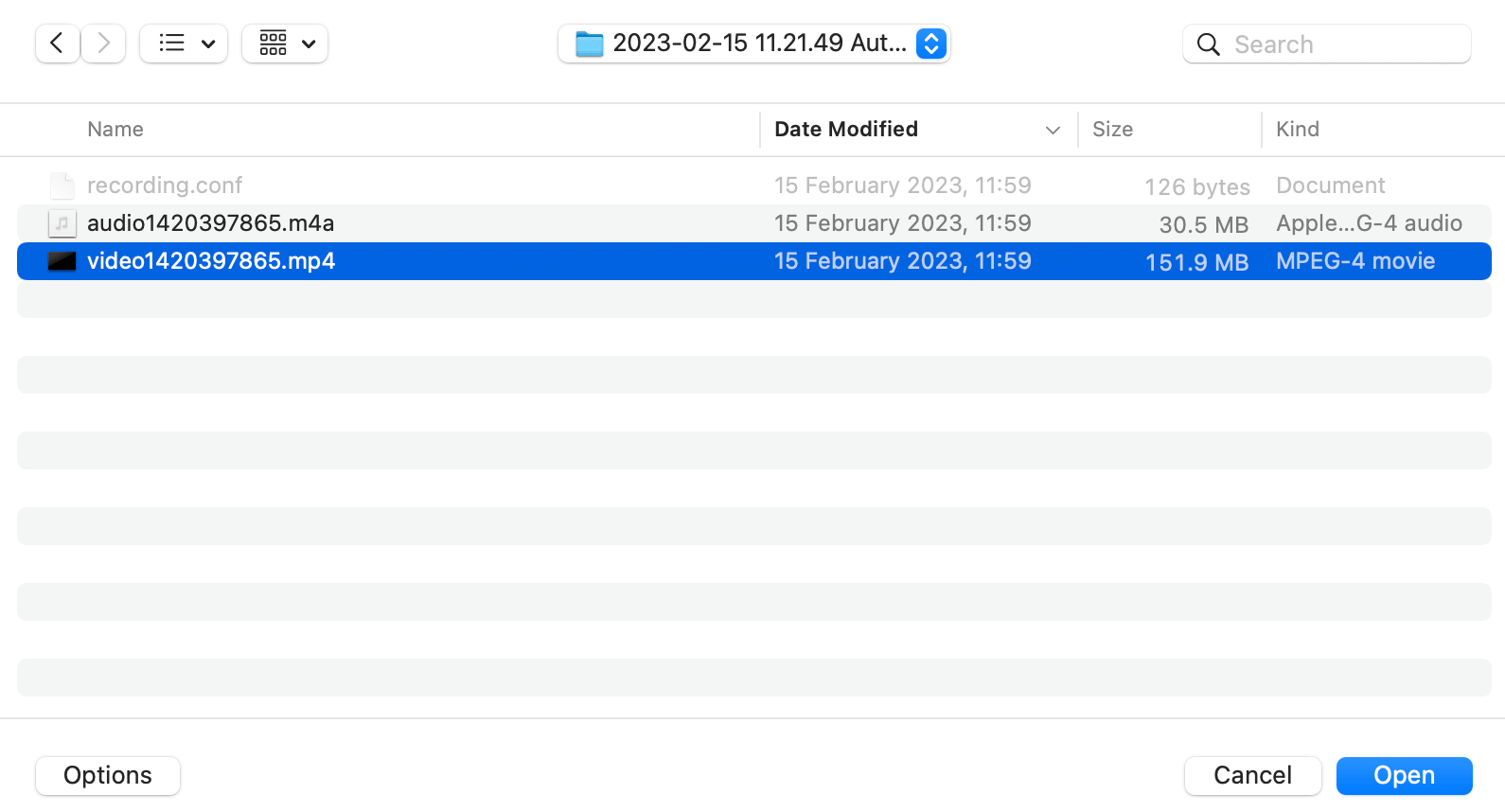The width and height of the screenshot is (1505, 812).
Task: Click the magnifying glass search icon
Action: point(1208,44)
